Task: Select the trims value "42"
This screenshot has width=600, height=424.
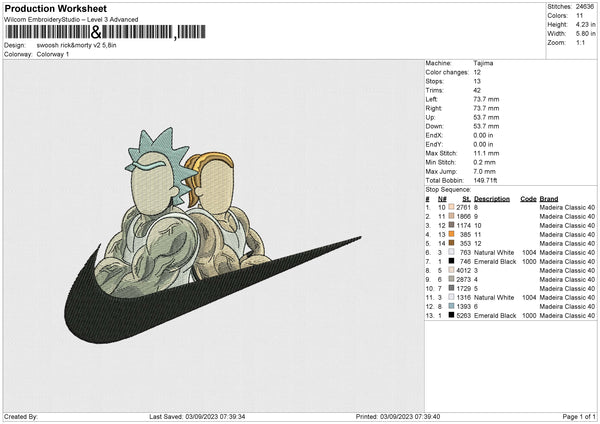Action: 477,90
